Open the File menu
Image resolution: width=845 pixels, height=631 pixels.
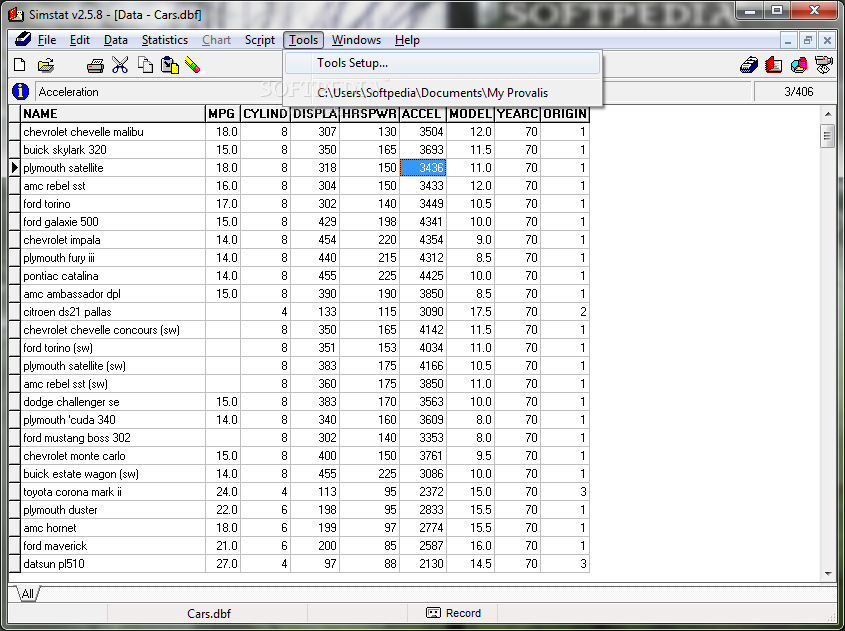point(47,40)
